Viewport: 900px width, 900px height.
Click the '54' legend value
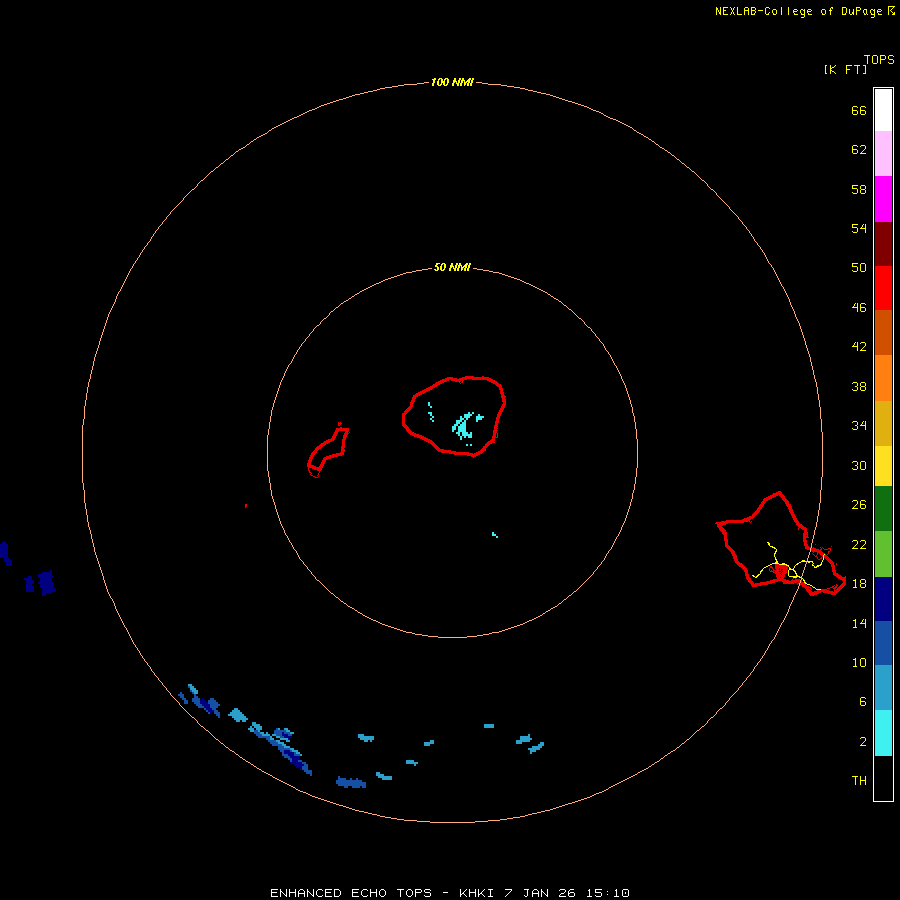pyautogui.click(x=859, y=228)
